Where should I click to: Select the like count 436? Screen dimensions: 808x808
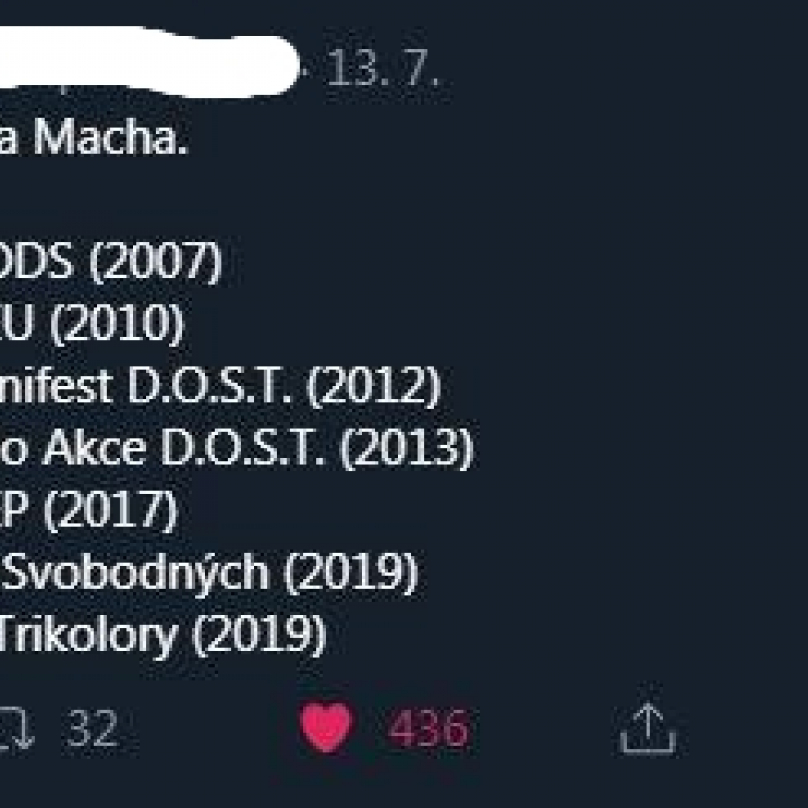tap(428, 728)
